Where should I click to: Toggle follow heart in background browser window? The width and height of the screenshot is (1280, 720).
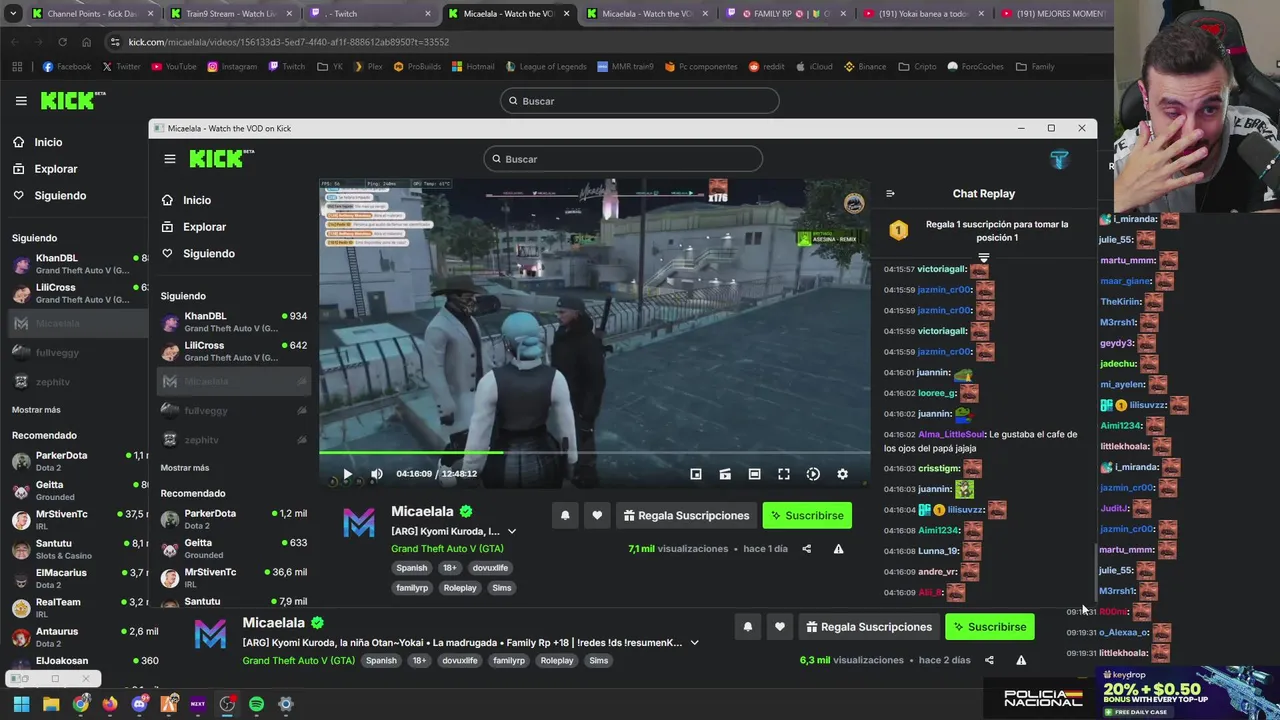click(779, 627)
